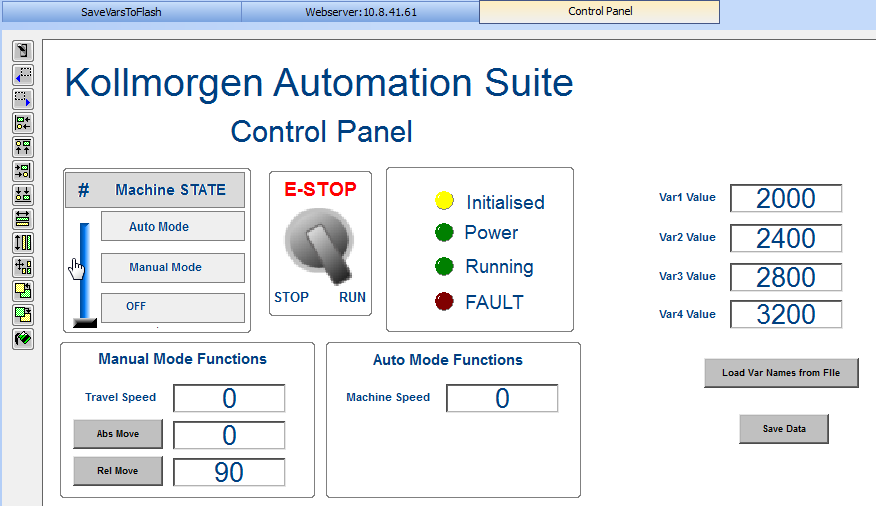The width and height of the screenshot is (876, 506).
Task: Select Auto Mode in Machine STATE
Action: [x=173, y=226]
